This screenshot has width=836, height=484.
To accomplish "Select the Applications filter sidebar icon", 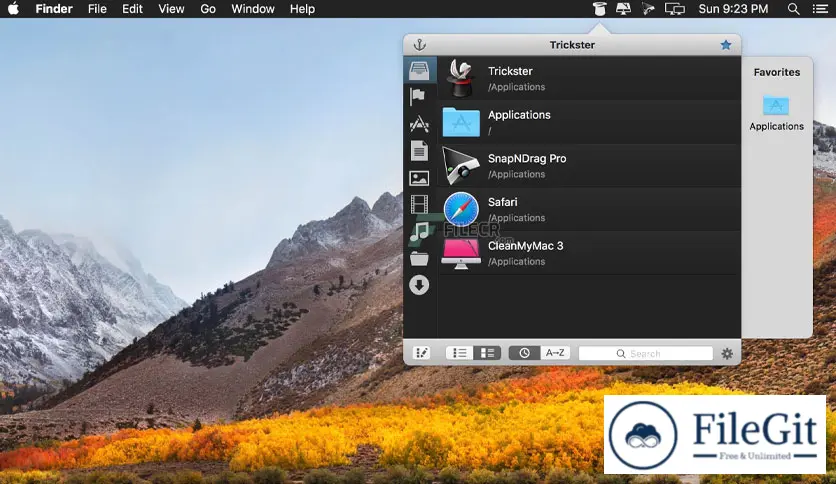I will coord(419,124).
